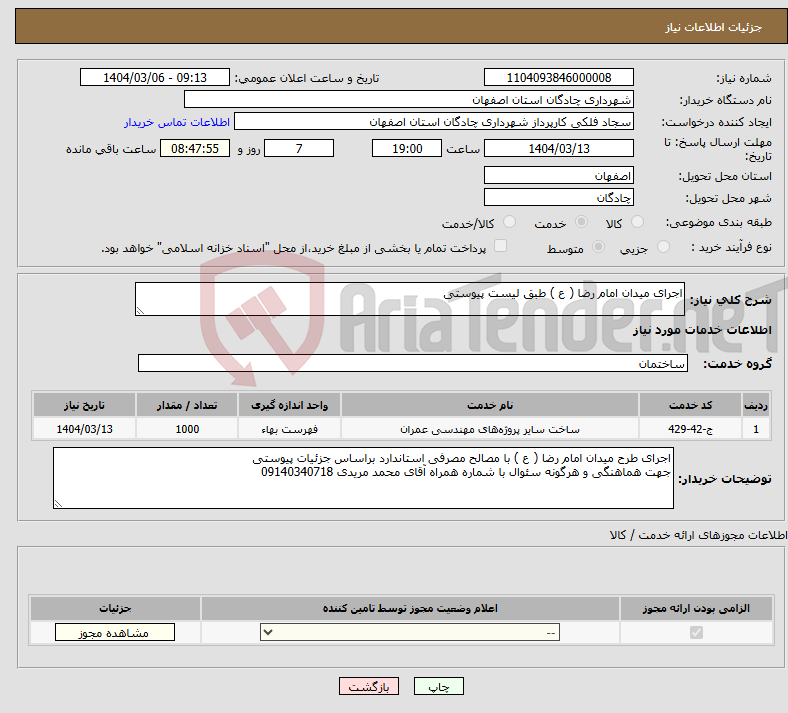Click the جزئیات اطلاعات نیاز page title
The width and height of the screenshot is (788, 713).
714,27
